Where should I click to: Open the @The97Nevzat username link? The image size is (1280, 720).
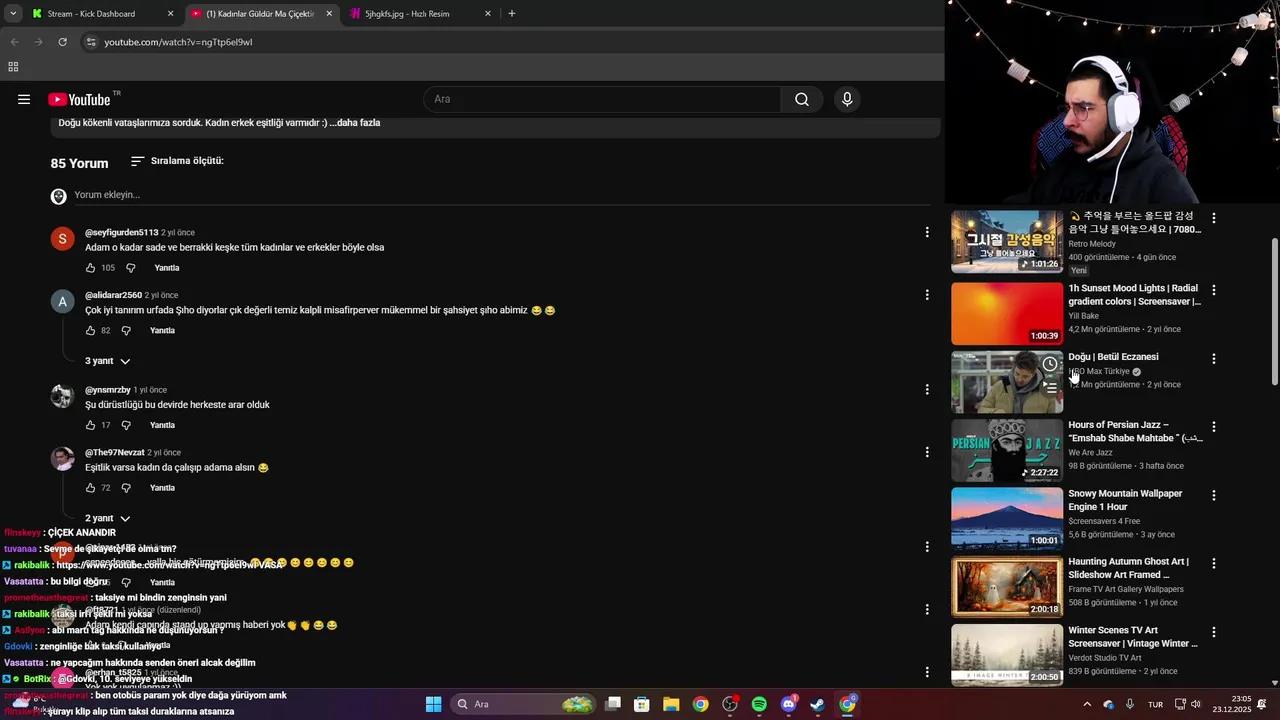coord(115,453)
